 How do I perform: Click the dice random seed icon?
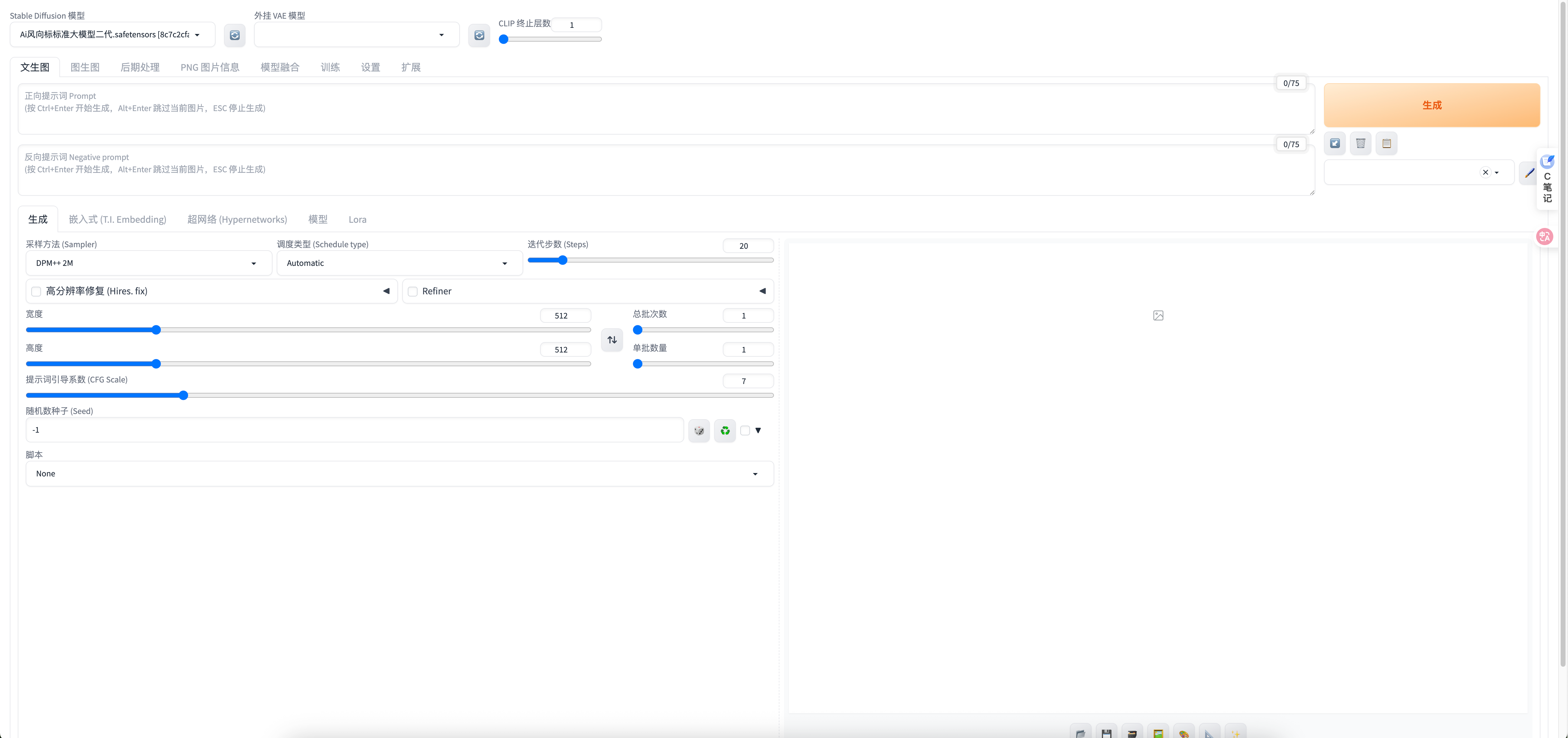point(699,431)
